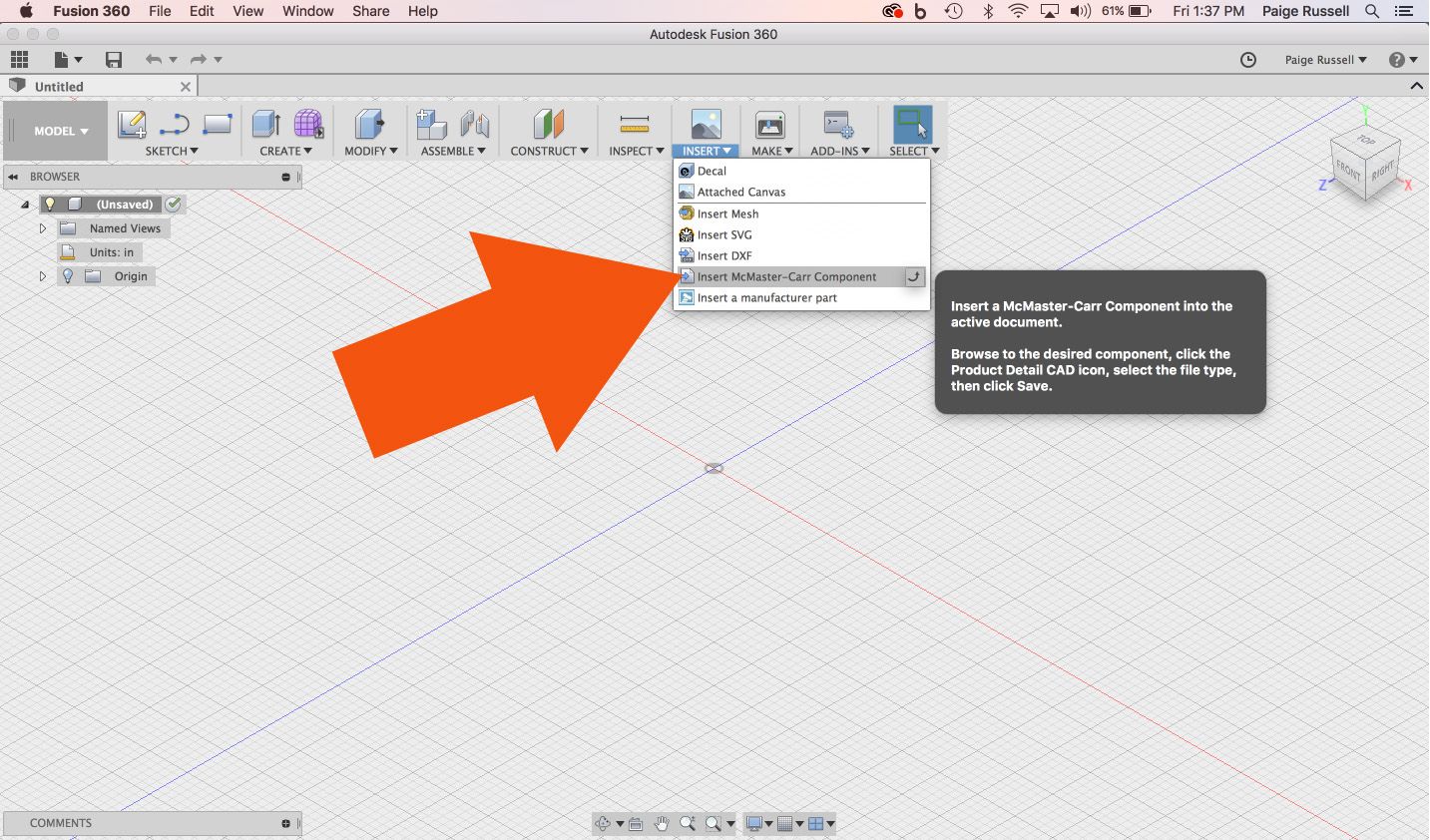Click the Viewports layout icon

click(815, 823)
